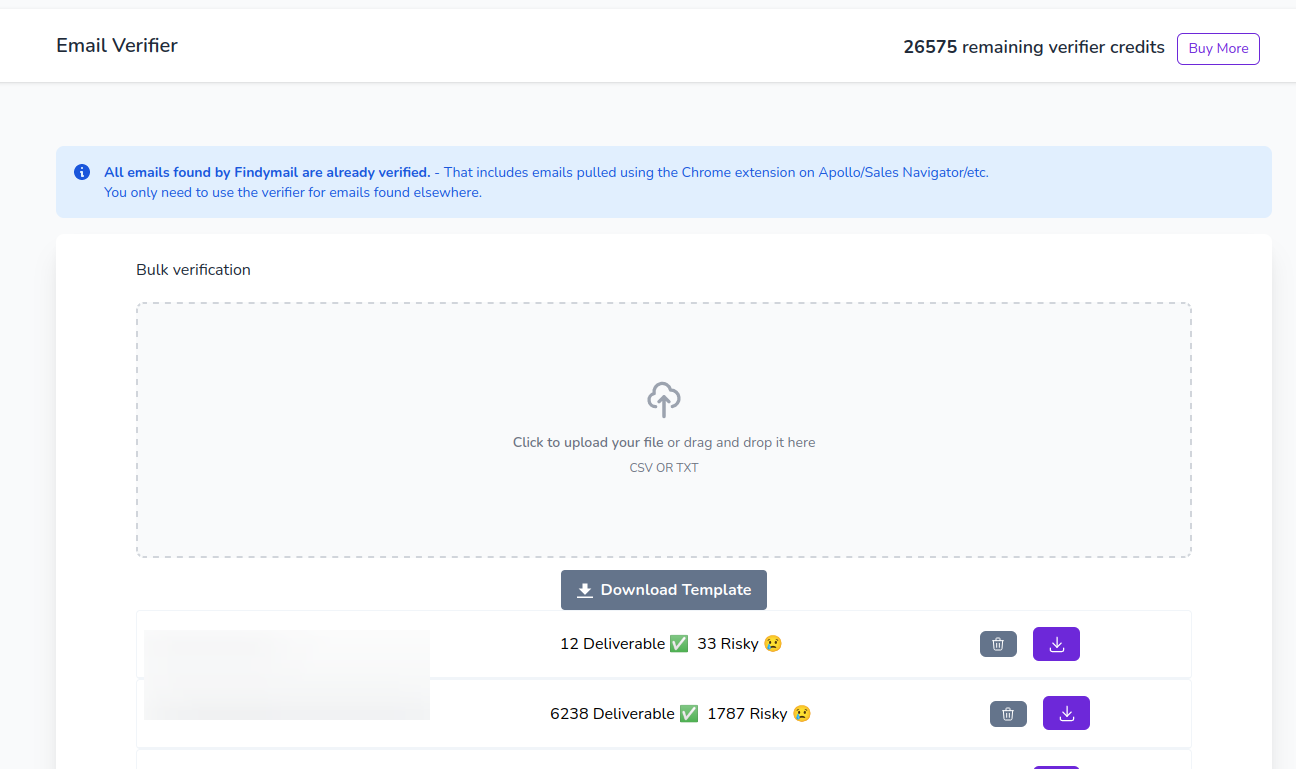This screenshot has height=769, width=1296.
Task: Click the 1787 Risky count text
Action: point(747,714)
